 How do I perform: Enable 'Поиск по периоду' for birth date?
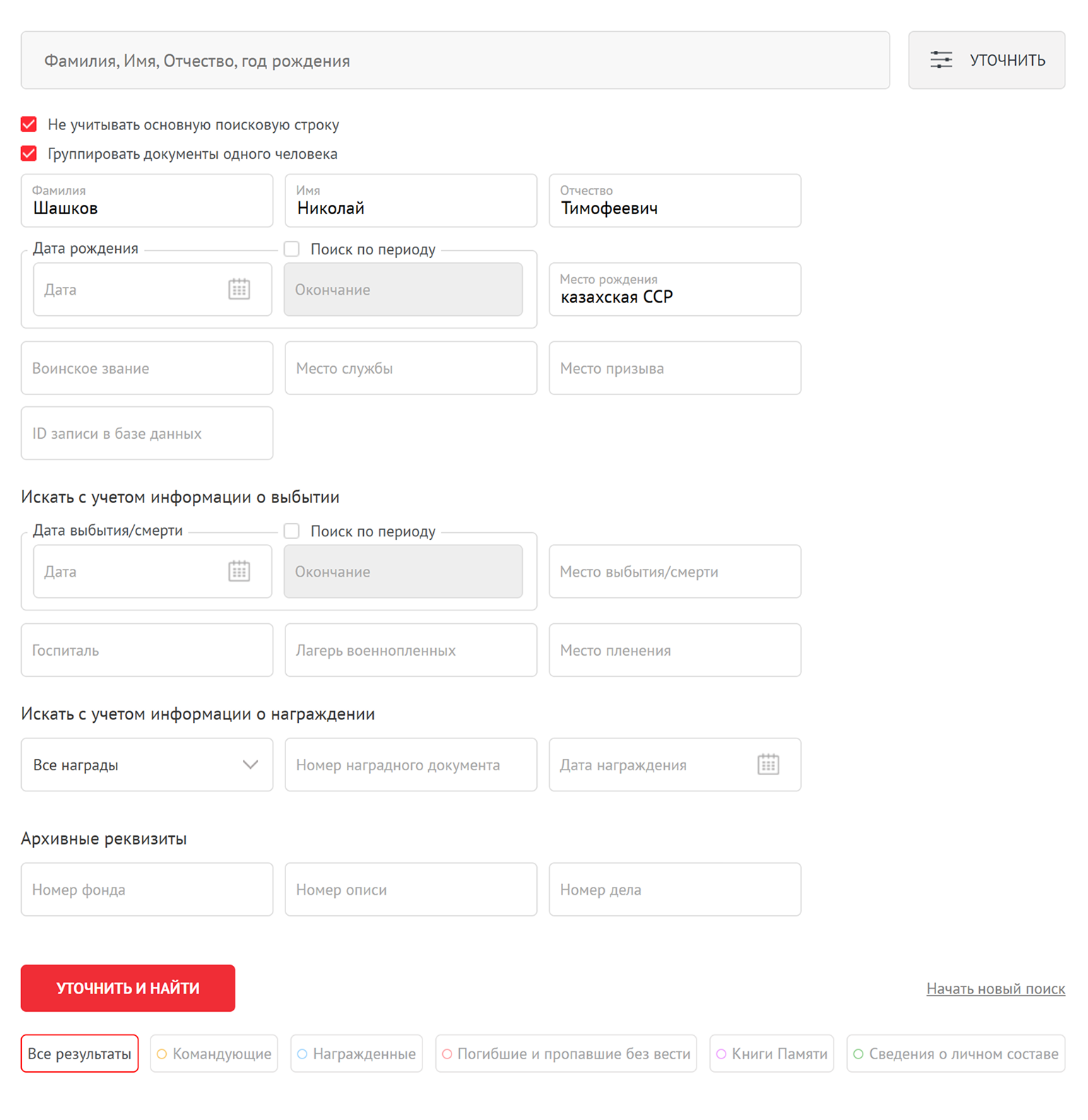[292, 249]
